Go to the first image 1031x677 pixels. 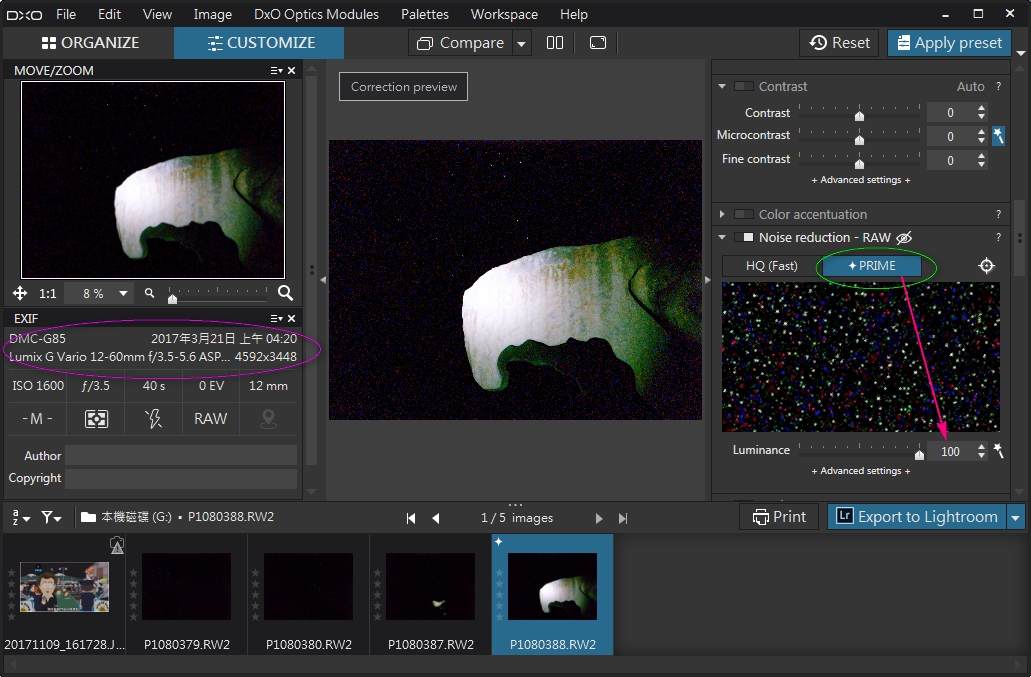point(411,518)
